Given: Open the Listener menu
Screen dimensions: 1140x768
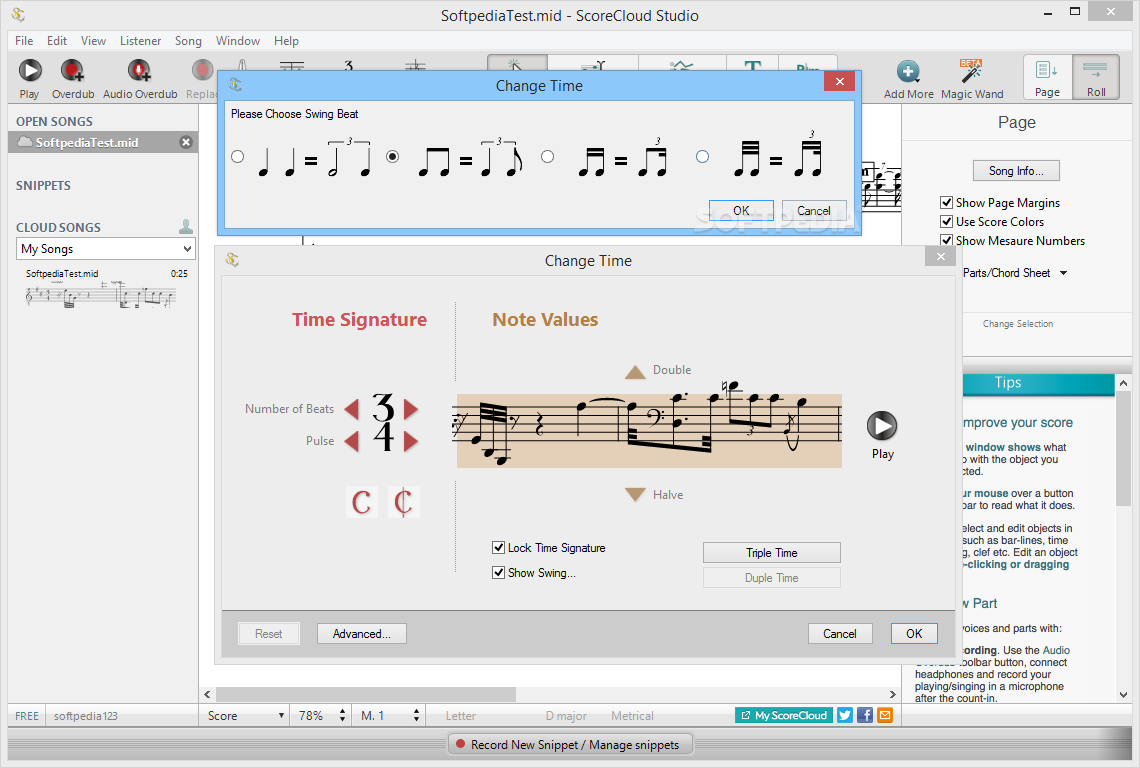Looking at the screenshot, I should click(x=140, y=41).
